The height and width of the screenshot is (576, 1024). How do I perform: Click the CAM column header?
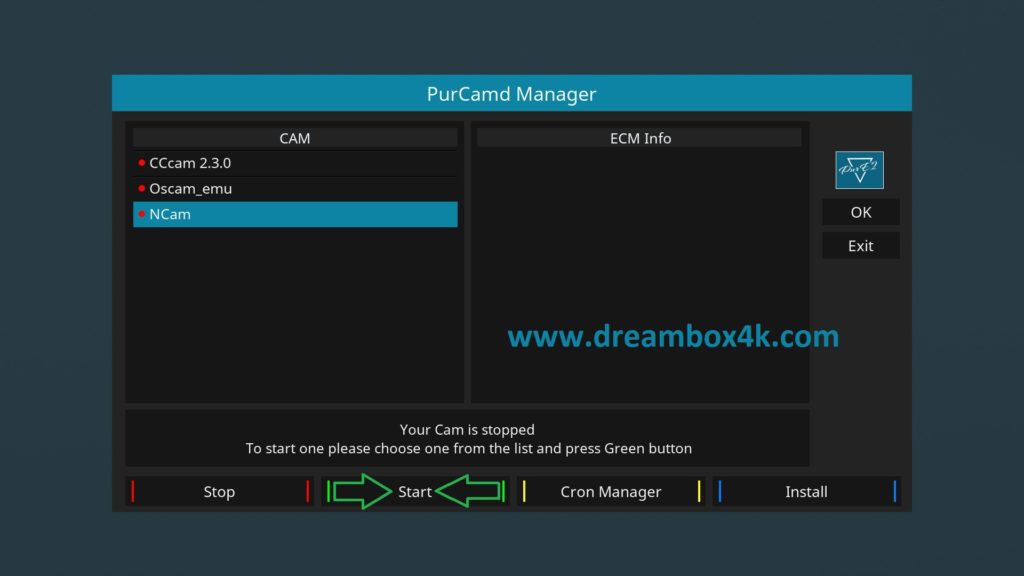pos(295,138)
